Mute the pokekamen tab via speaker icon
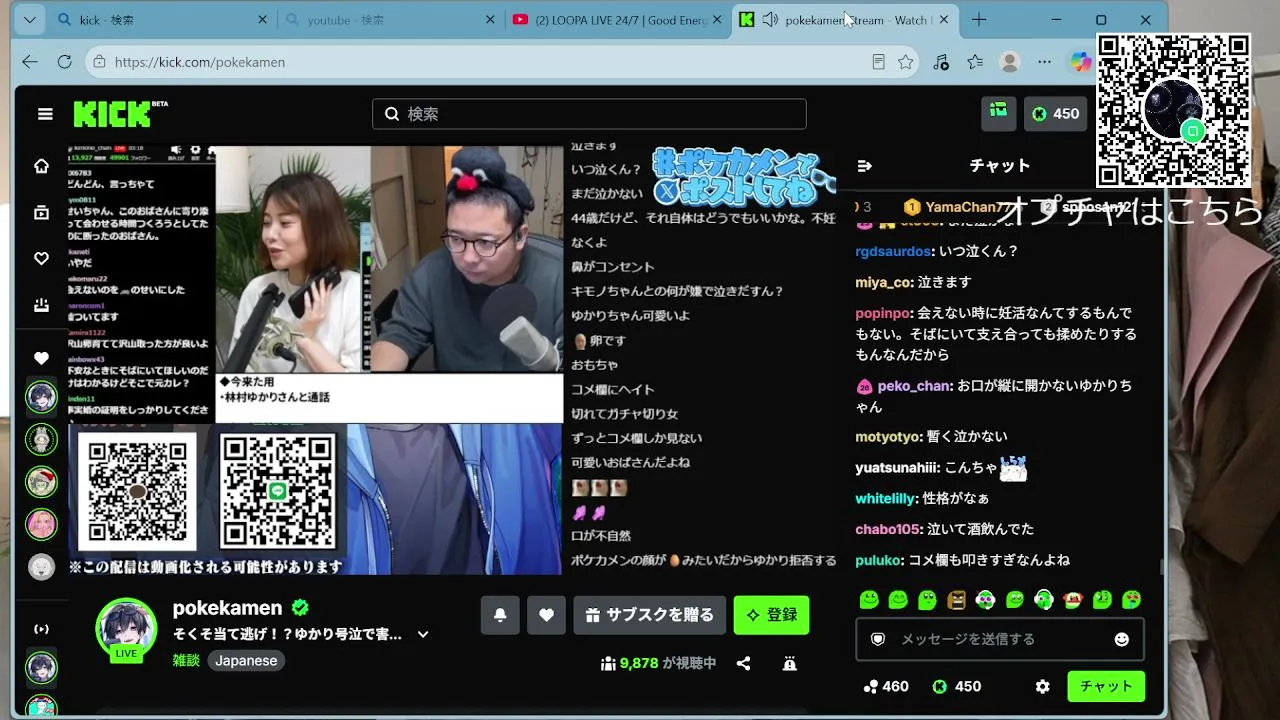Viewport: 1280px width, 720px height. click(770, 20)
